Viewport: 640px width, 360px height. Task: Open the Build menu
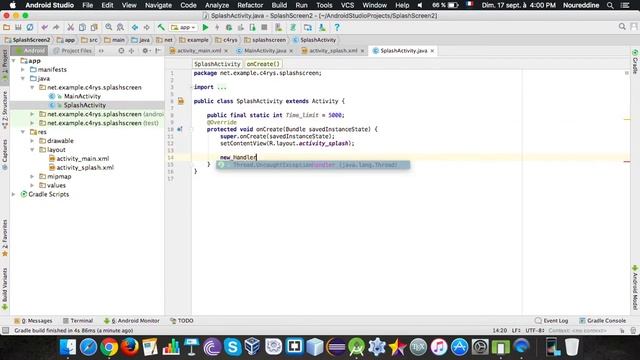(279, 5)
